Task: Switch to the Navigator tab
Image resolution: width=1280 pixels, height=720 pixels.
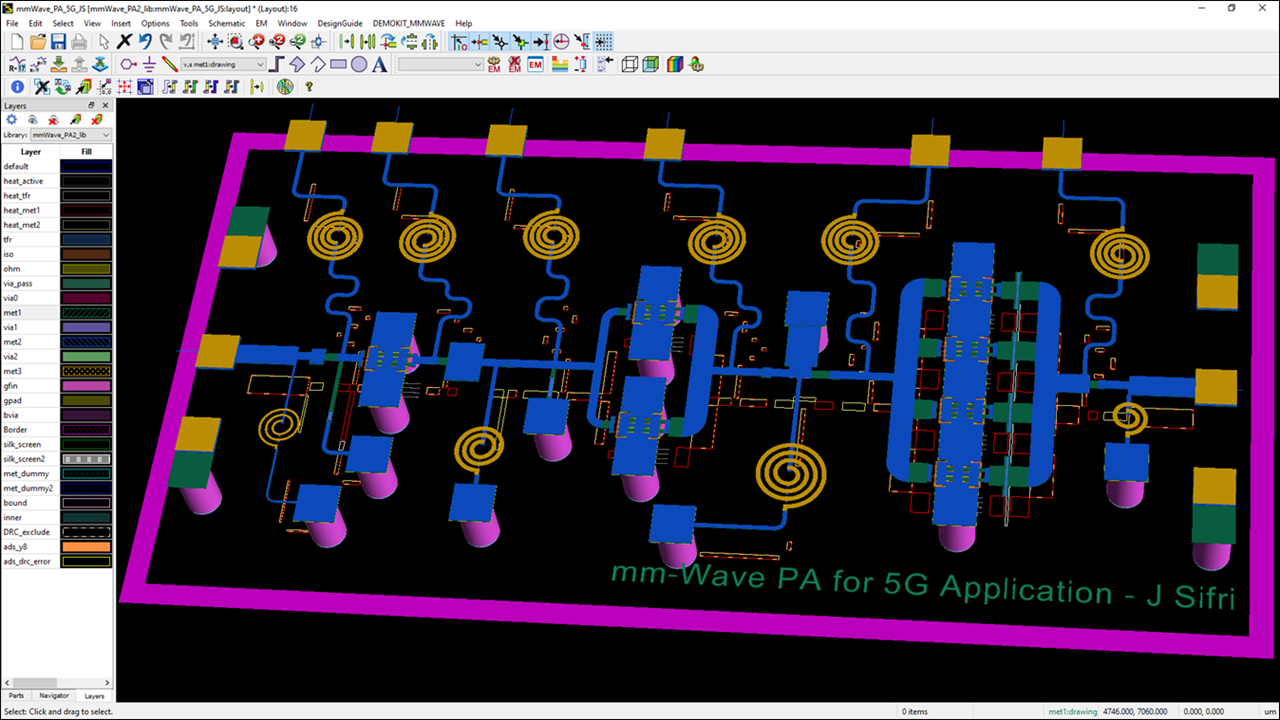Action: tap(54, 695)
